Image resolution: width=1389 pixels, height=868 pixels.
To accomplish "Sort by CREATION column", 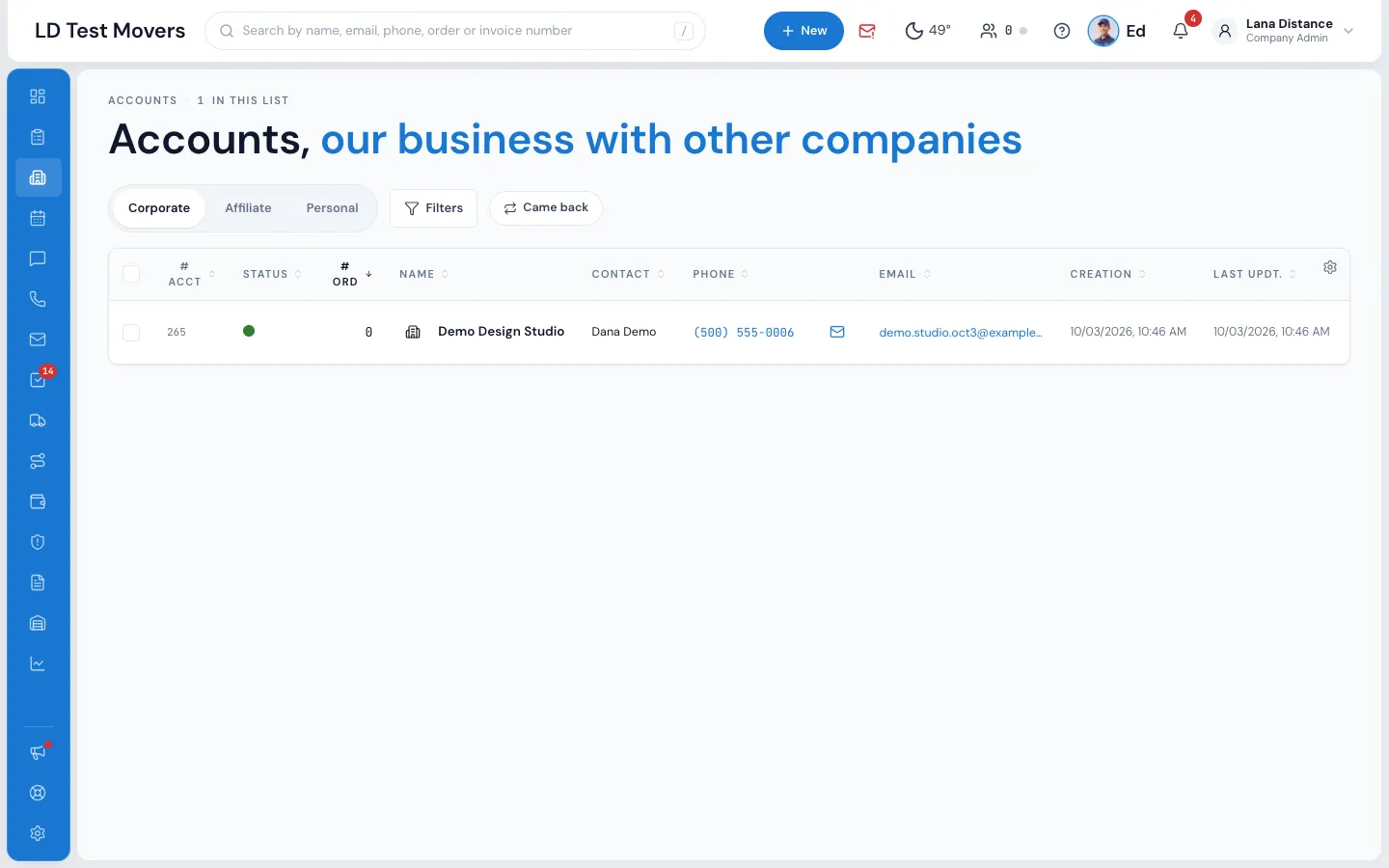I will pos(1107,274).
